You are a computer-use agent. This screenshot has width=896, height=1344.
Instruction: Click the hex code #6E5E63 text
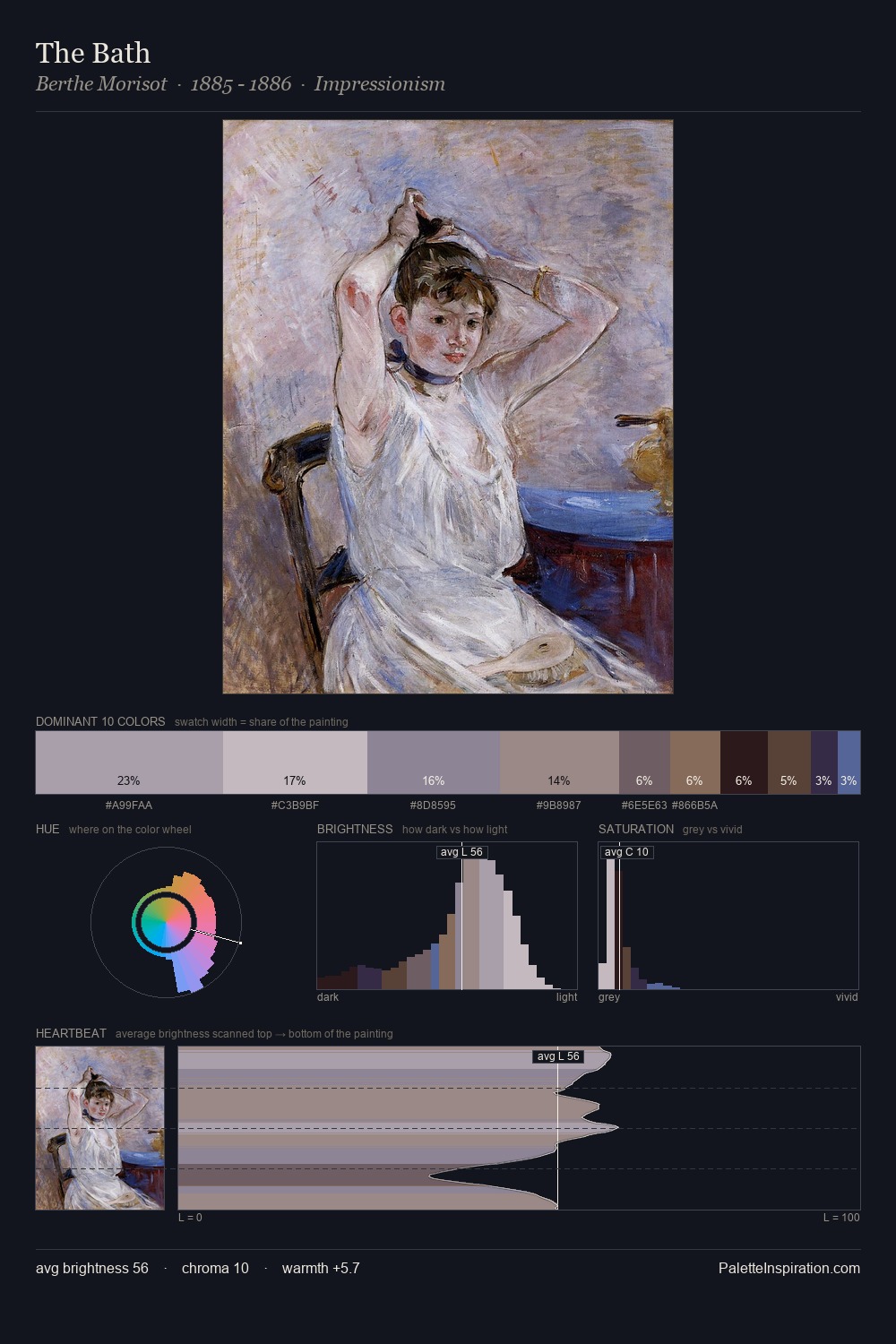644,805
